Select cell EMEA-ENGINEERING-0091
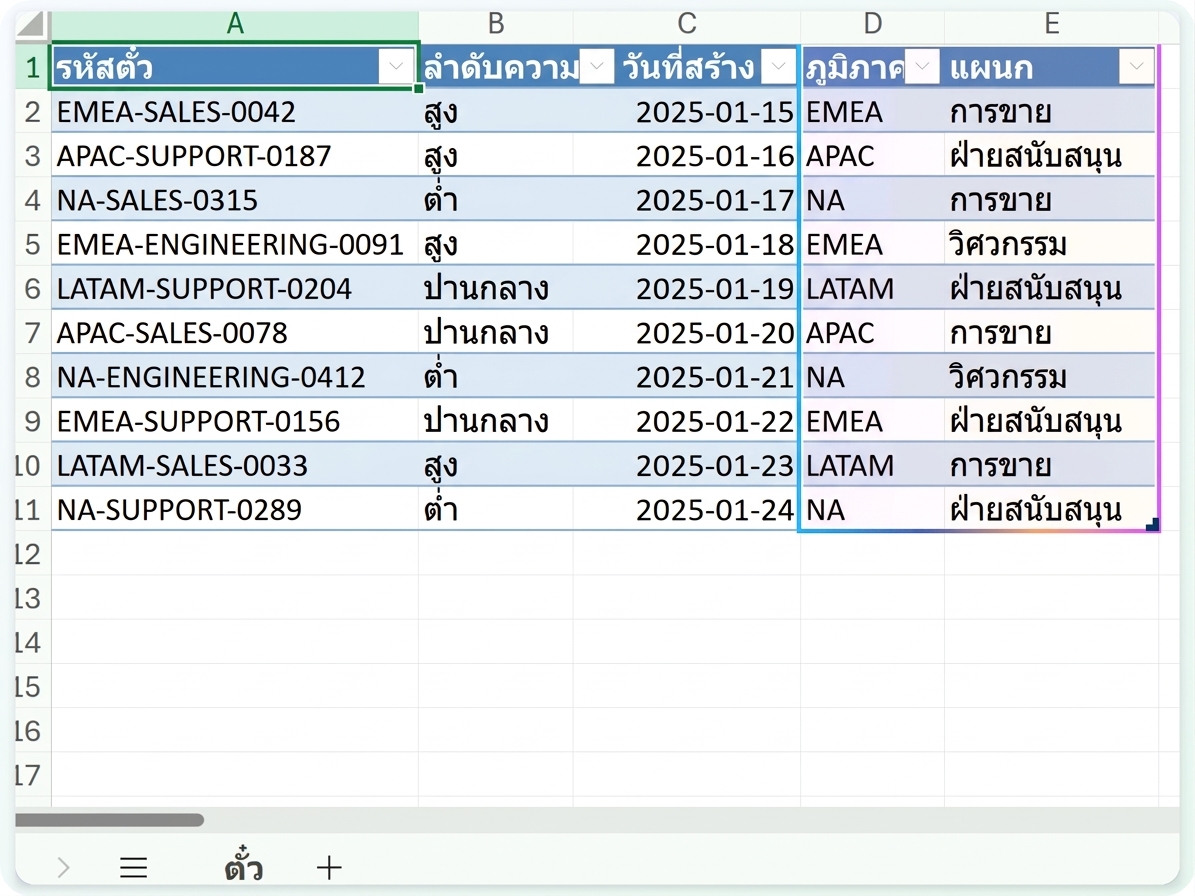Image resolution: width=1195 pixels, height=896 pixels. 235,245
